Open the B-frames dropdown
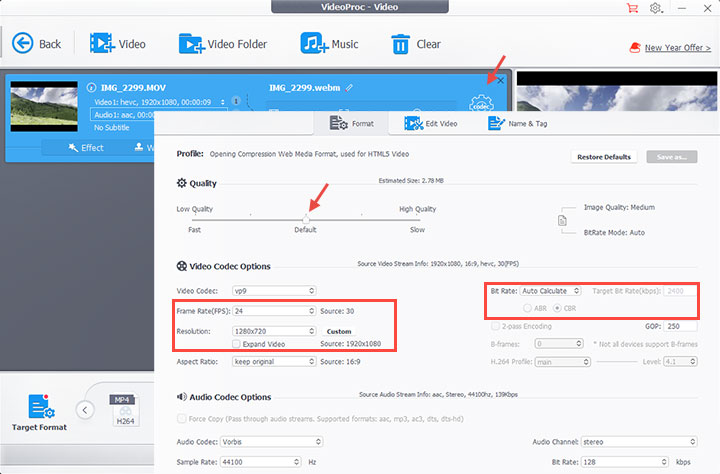Screen dimensions: 720x474 559,344
